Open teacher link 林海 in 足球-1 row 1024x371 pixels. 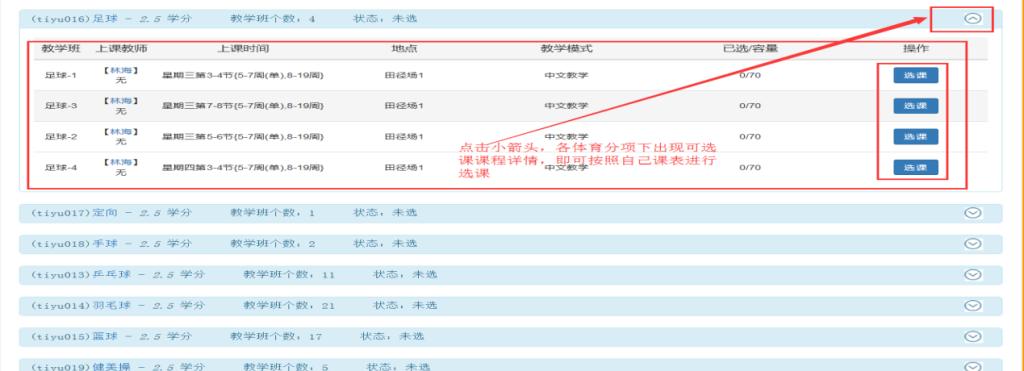pyautogui.click(x=121, y=70)
